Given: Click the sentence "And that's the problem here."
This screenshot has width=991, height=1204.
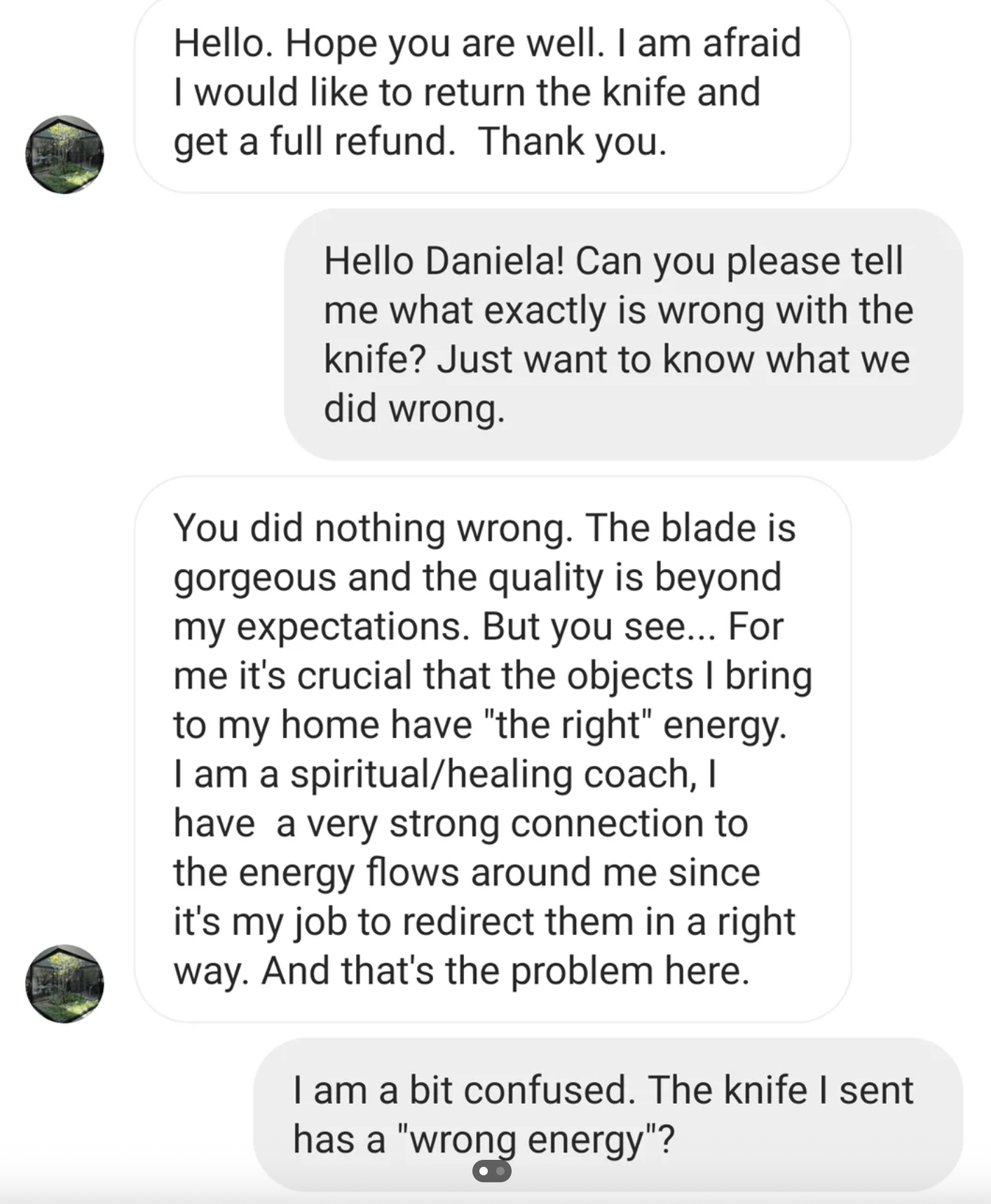Looking at the screenshot, I should click(506, 971).
